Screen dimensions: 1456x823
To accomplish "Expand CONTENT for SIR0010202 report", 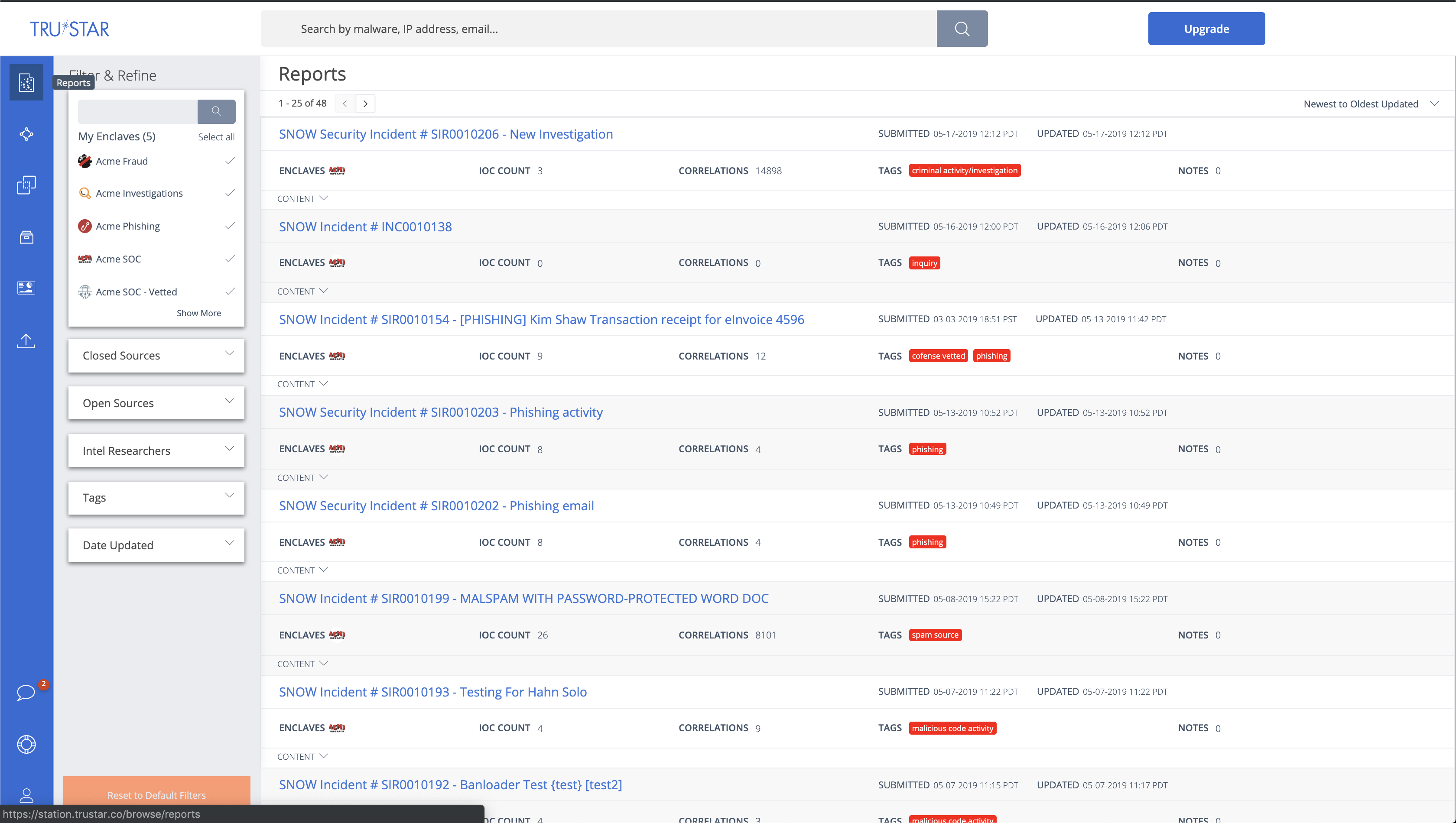I will pos(302,570).
